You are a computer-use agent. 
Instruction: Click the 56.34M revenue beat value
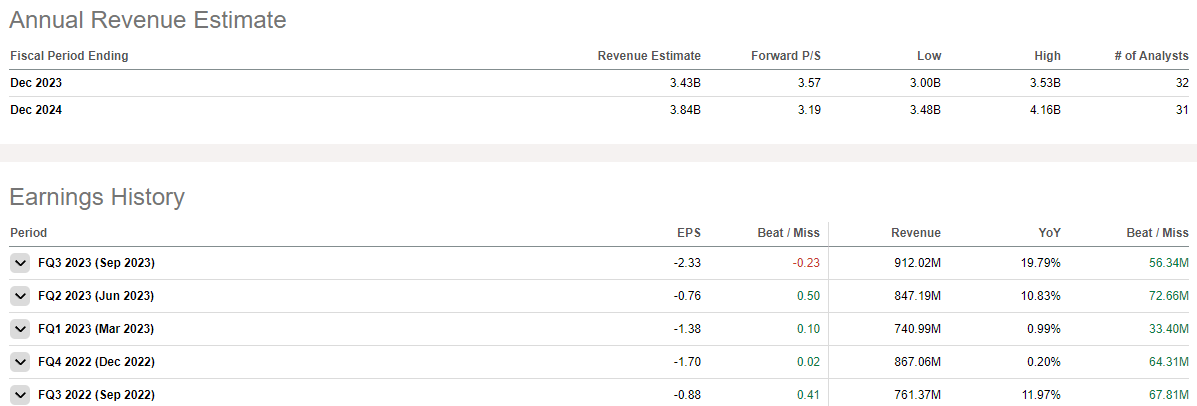(1162, 263)
